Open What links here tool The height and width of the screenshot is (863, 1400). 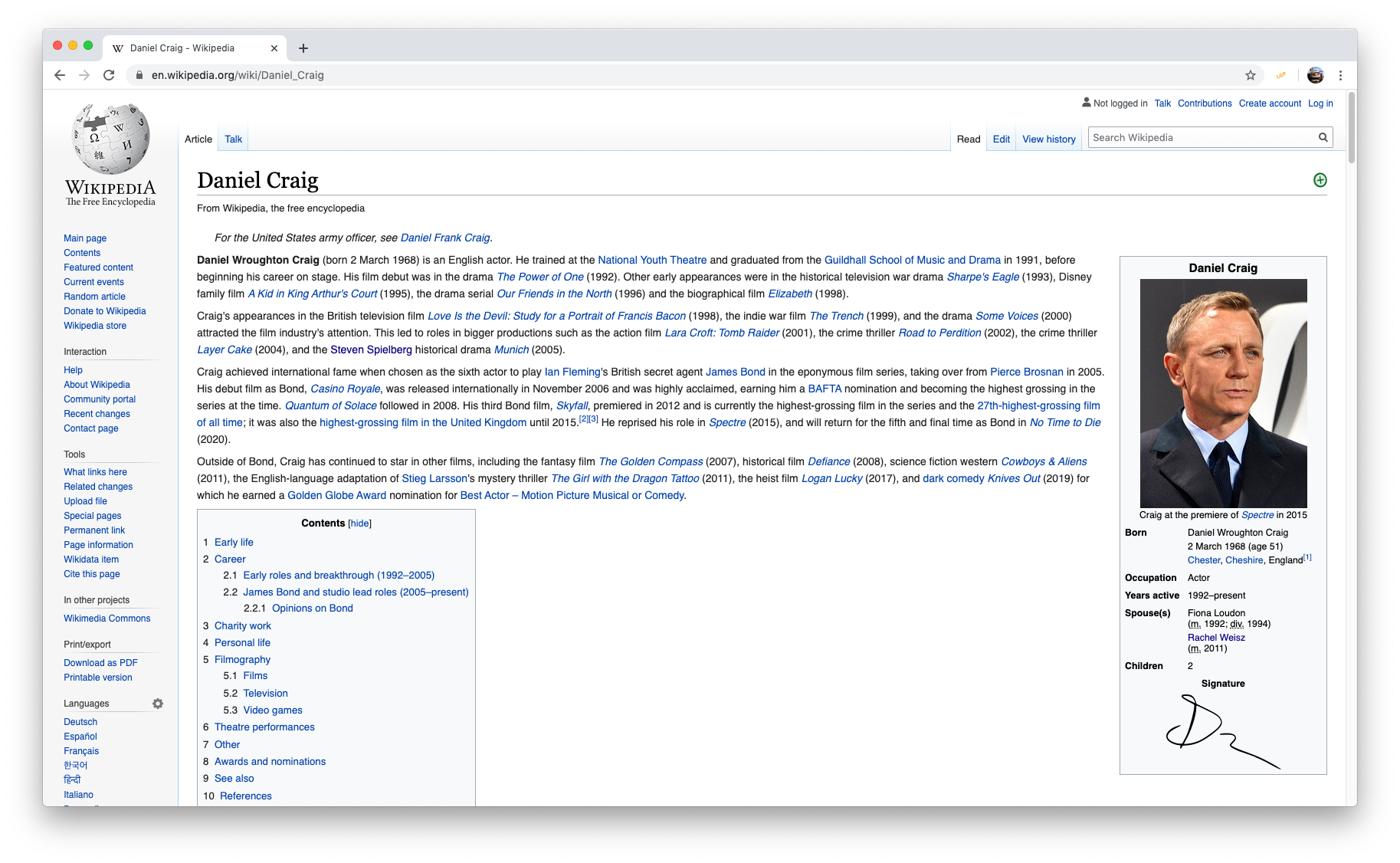95,472
